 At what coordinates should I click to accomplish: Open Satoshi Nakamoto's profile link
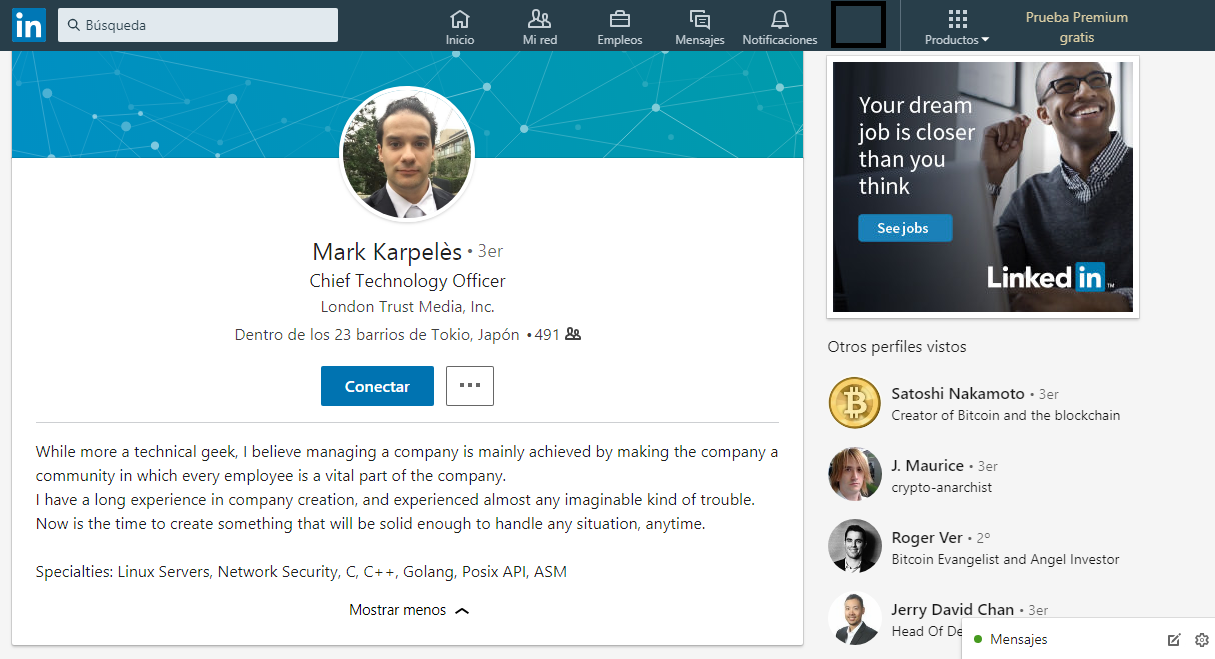(x=958, y=394)
